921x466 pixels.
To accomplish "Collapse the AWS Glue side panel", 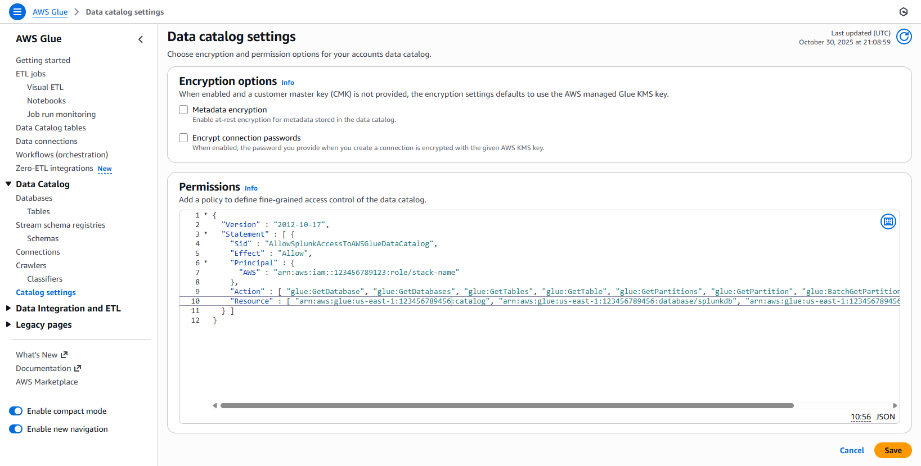I will click(140, 39).
